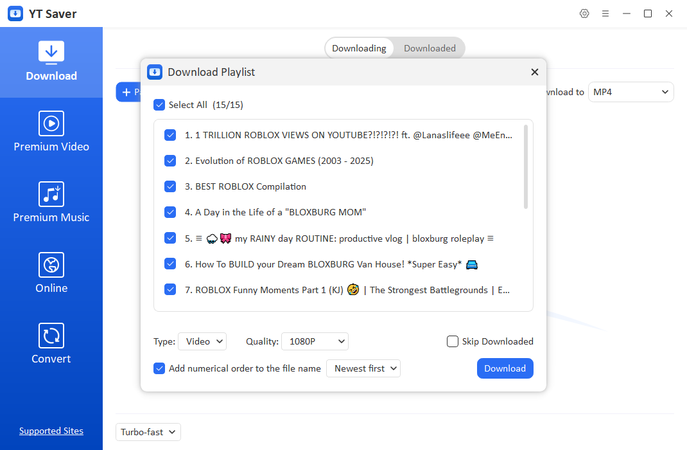Expand the Type dropdown set to Video
Image resolution: width=687 pixels, height=450 pixels.
[202, 342]
